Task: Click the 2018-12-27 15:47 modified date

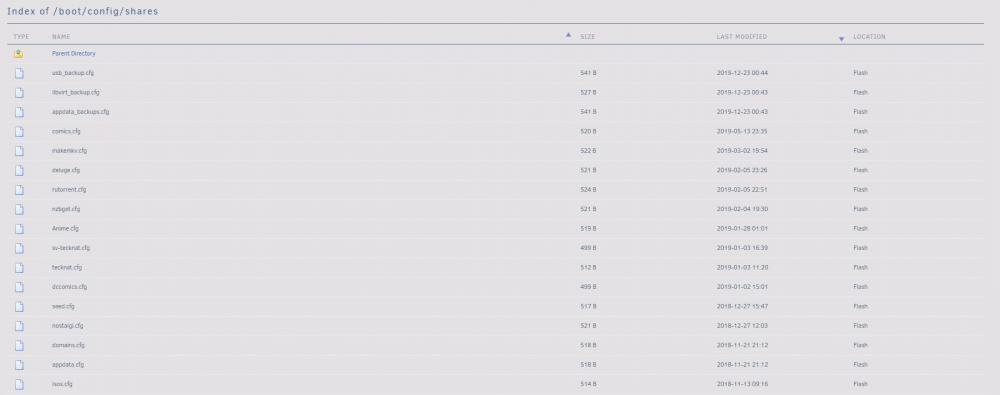Action: tap(742, 306)
